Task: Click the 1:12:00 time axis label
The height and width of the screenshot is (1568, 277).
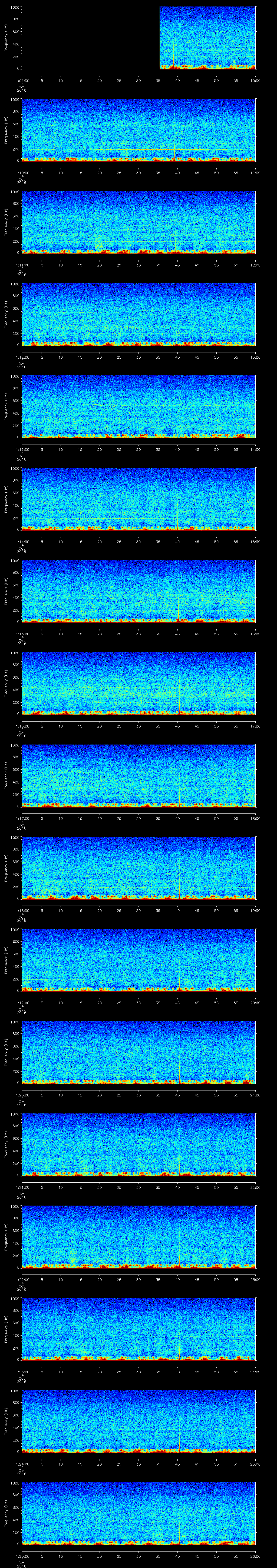Action: pos(22,357)
